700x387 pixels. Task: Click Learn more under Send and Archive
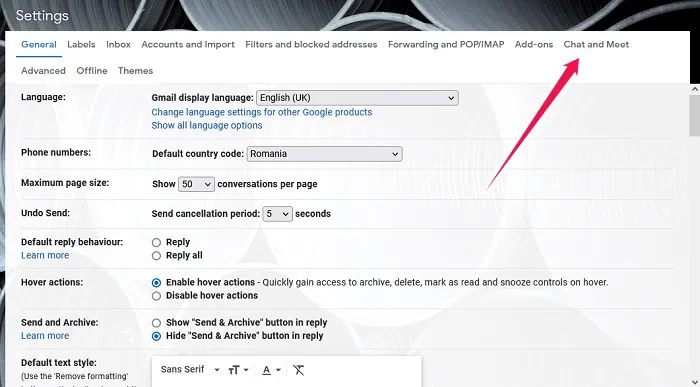pos(45,336)
